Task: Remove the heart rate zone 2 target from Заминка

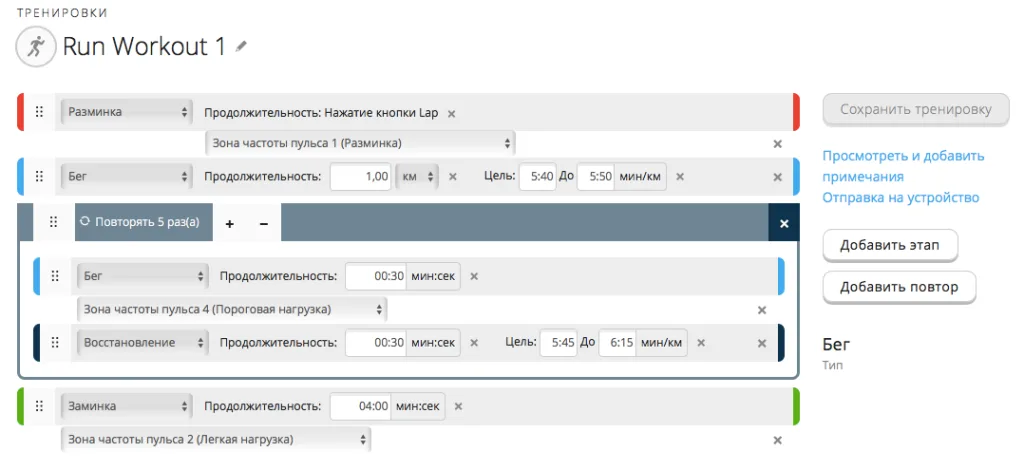Action: pyautogui.click(x=777, y=440)
